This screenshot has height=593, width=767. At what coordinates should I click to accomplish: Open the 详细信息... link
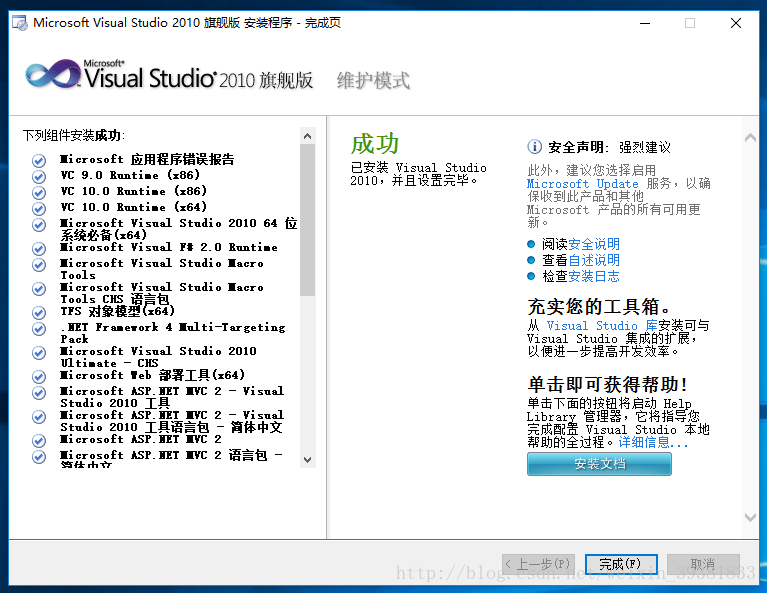pos(654,442)
